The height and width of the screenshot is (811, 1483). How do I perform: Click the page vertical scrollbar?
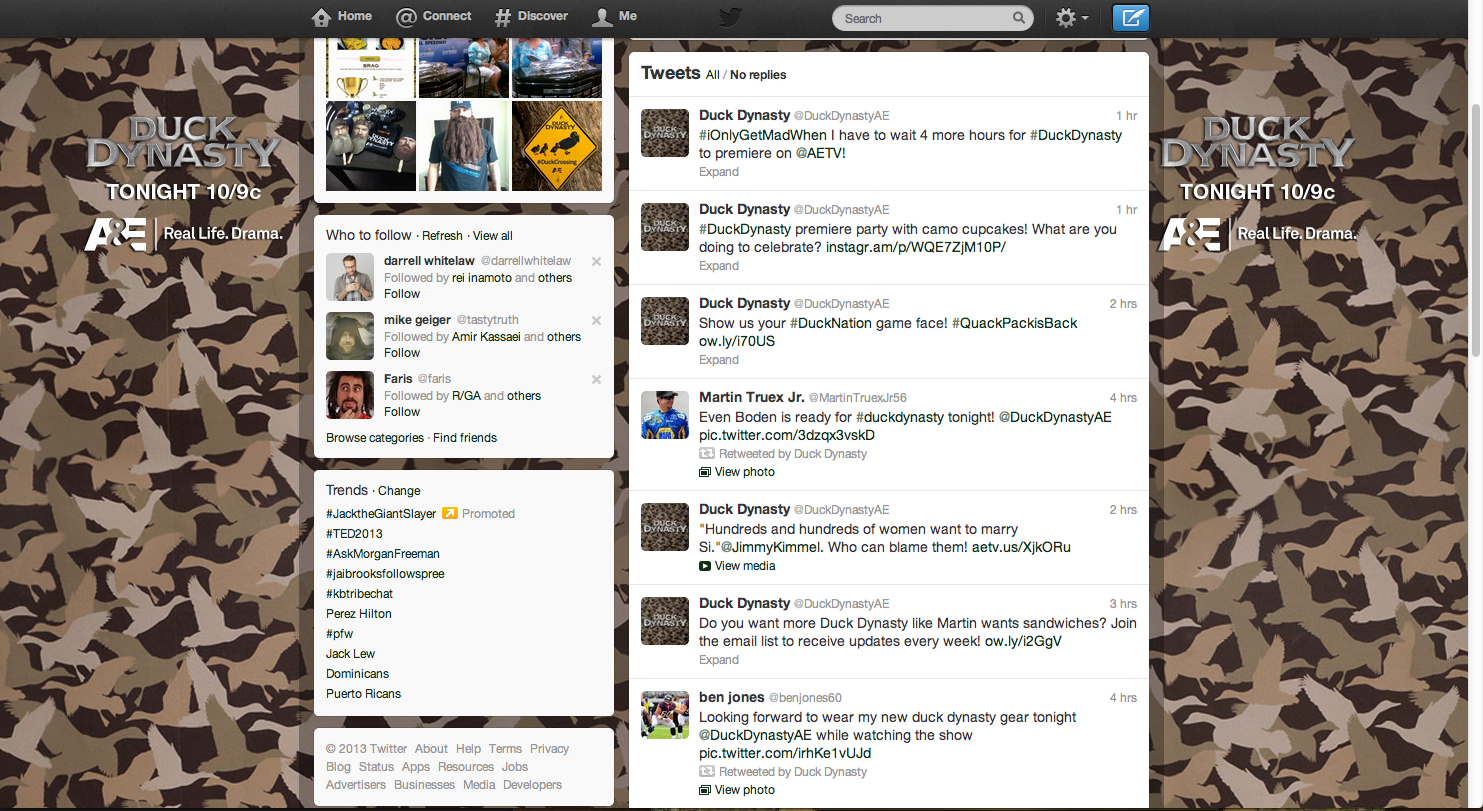click(x=1474, y=230)
